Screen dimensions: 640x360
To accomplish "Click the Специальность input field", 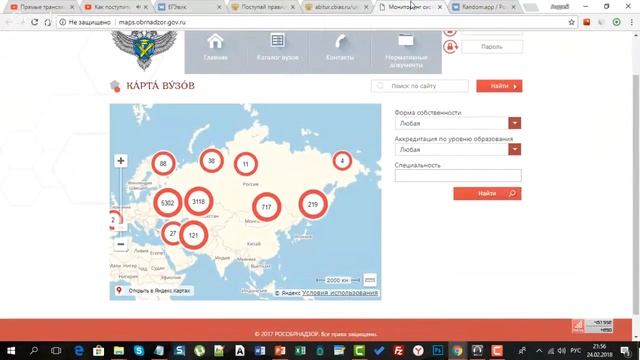I will 458,176.
